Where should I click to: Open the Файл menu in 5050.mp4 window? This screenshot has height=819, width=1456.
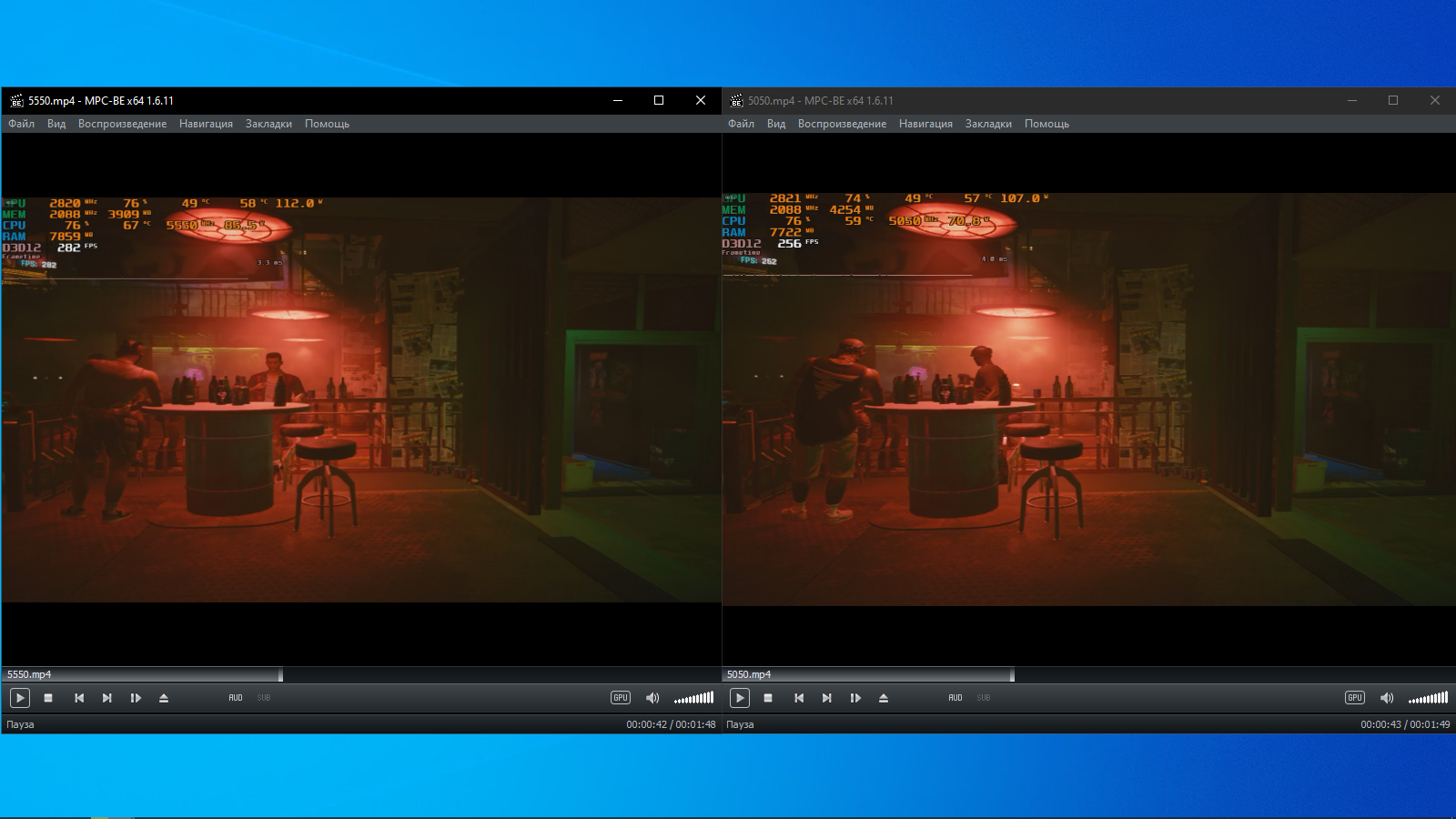[742, 124]
